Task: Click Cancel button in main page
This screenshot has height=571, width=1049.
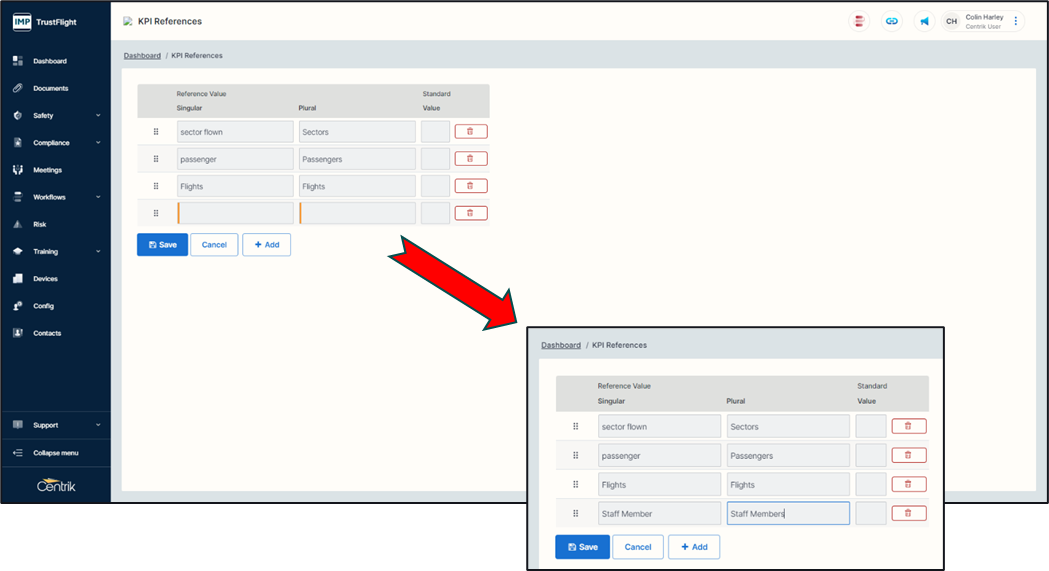Action: click(214, 245)
